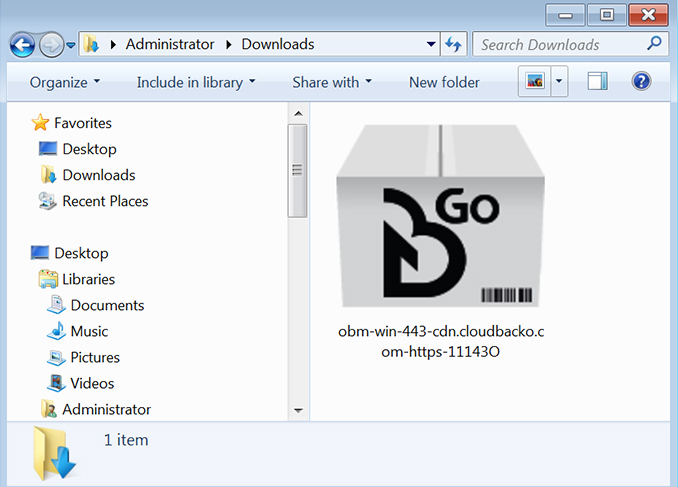Screen dimensions: 678x487
Task: Expand the arrow before Administrator breadcrumb
Action: [113, 44]
